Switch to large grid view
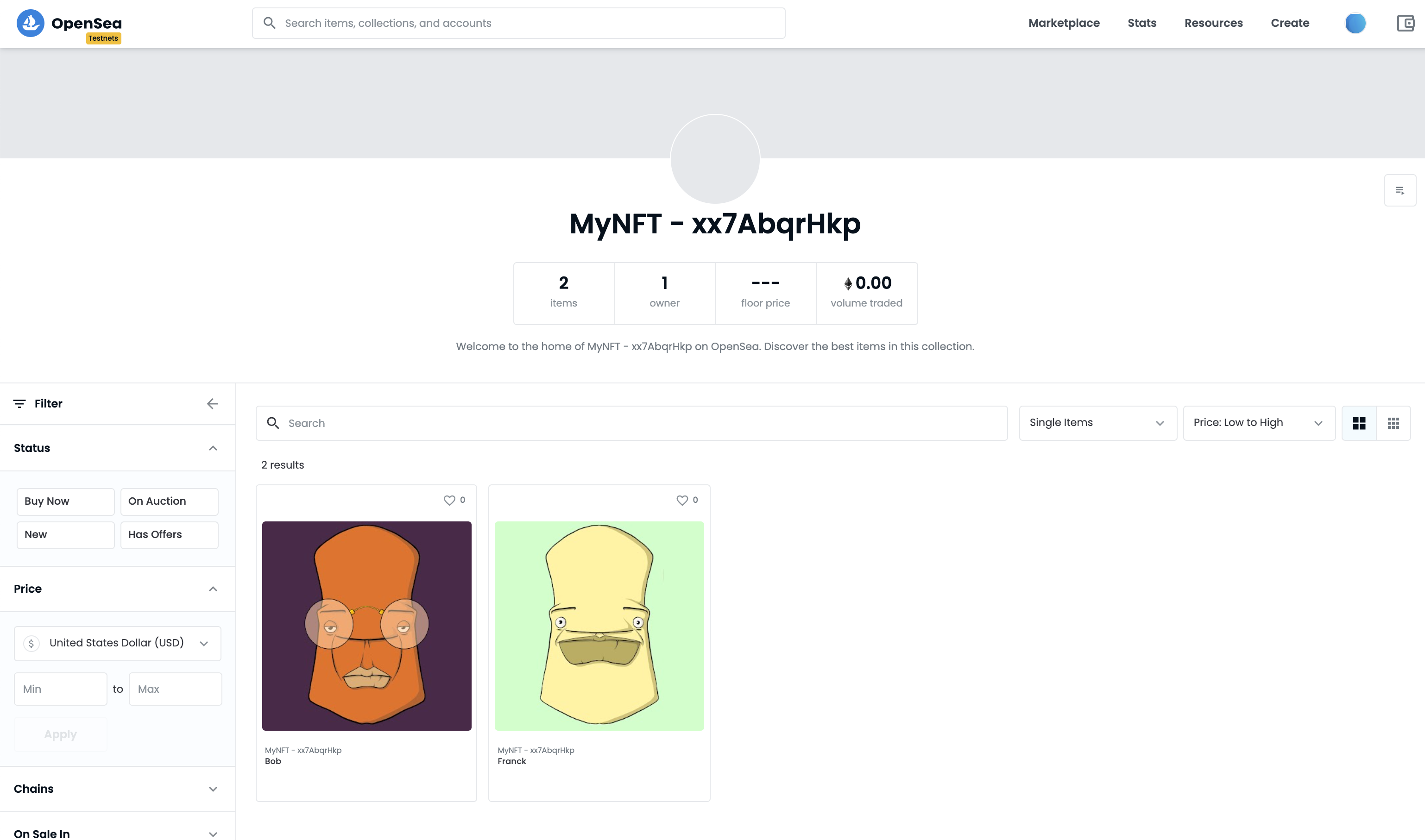The image size is (1425, 840). click(x=1359, y=423)
